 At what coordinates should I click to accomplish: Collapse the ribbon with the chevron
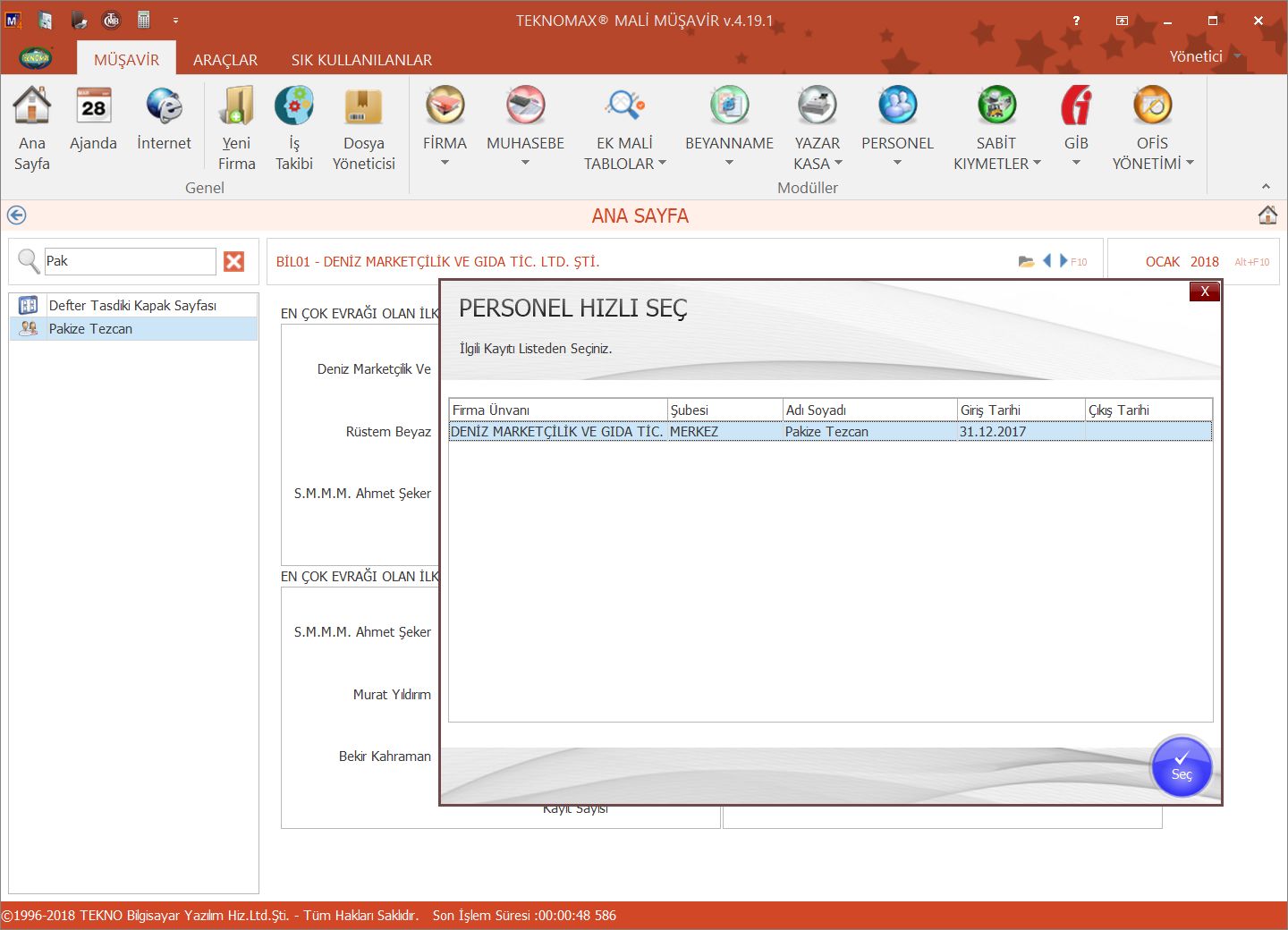point(1266,186)
